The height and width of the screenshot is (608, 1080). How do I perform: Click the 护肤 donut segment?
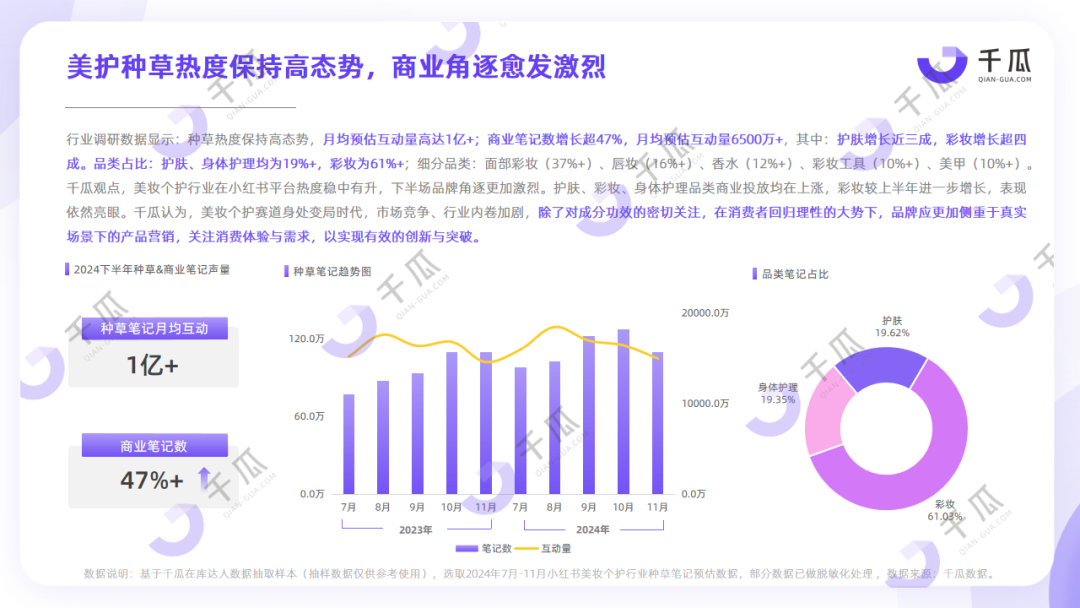pos(882,366)
